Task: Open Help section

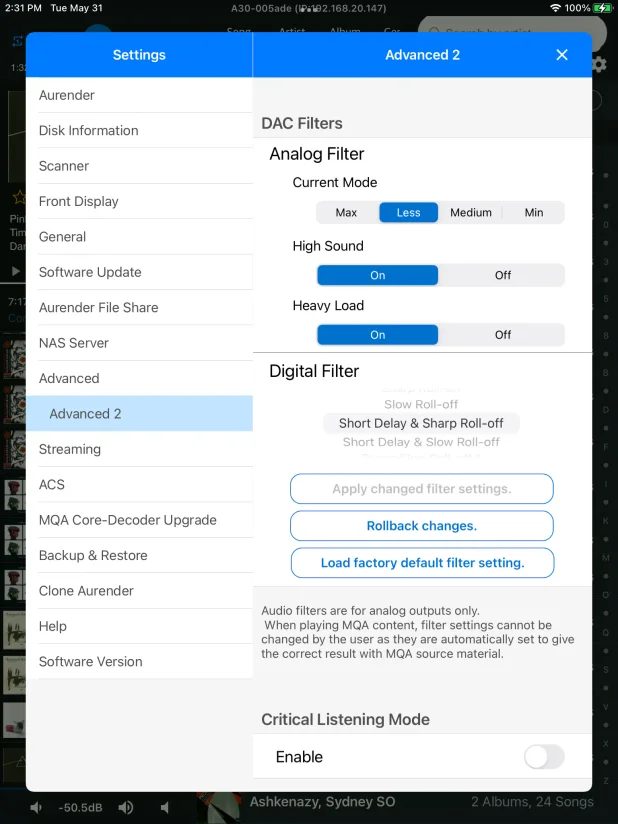Action: pos(139,626)
